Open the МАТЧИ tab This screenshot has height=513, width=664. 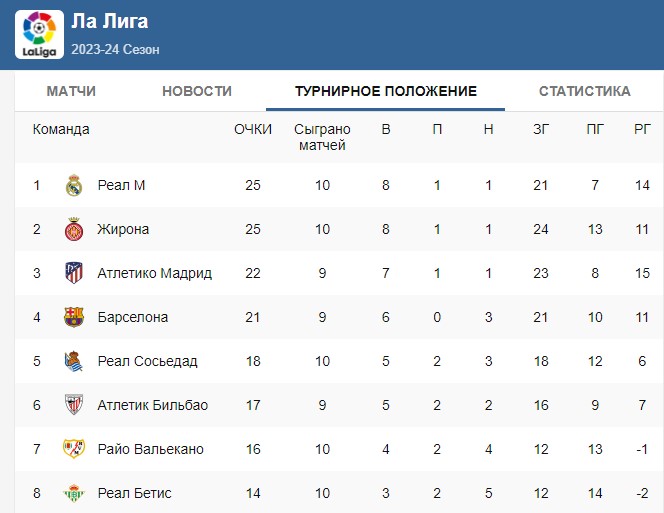pos(71,91)
